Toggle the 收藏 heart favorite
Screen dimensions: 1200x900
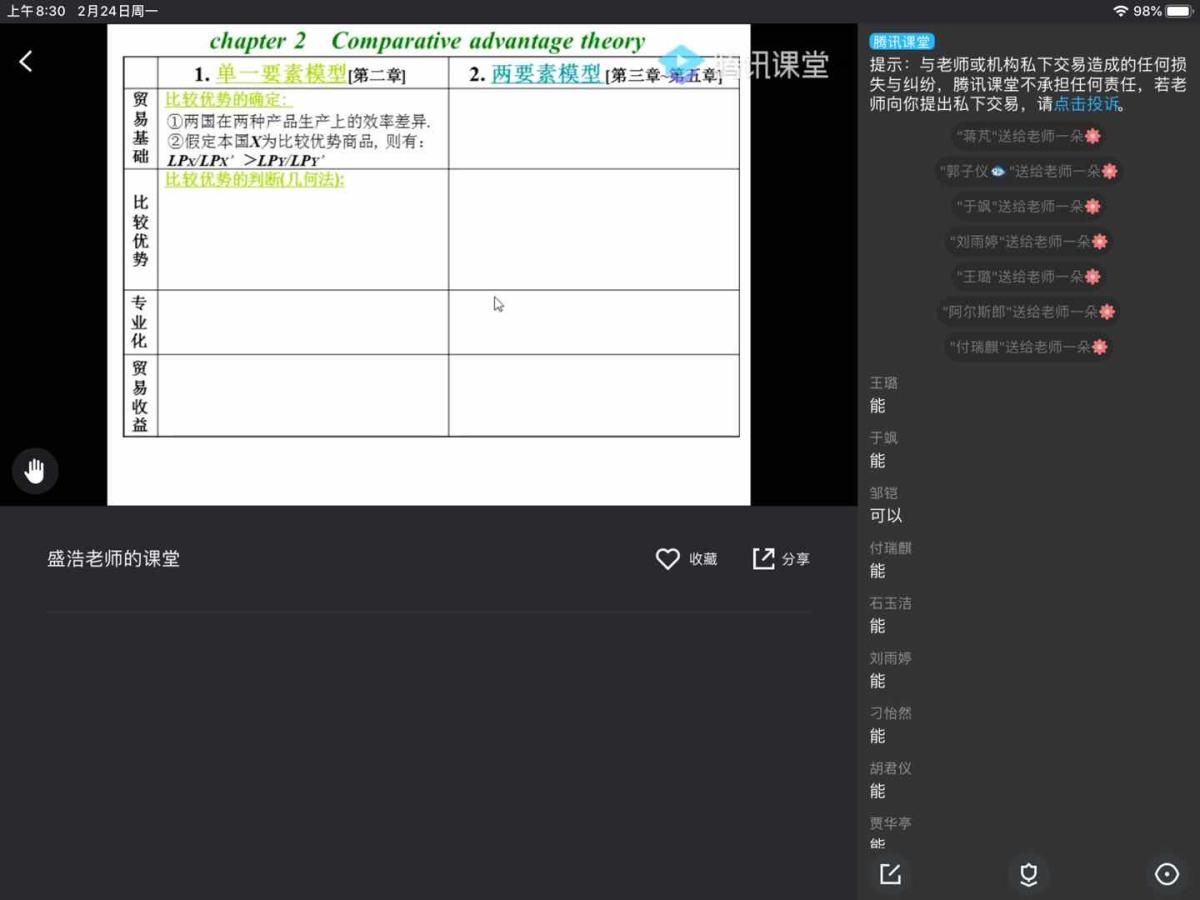[x=668, y=559]
